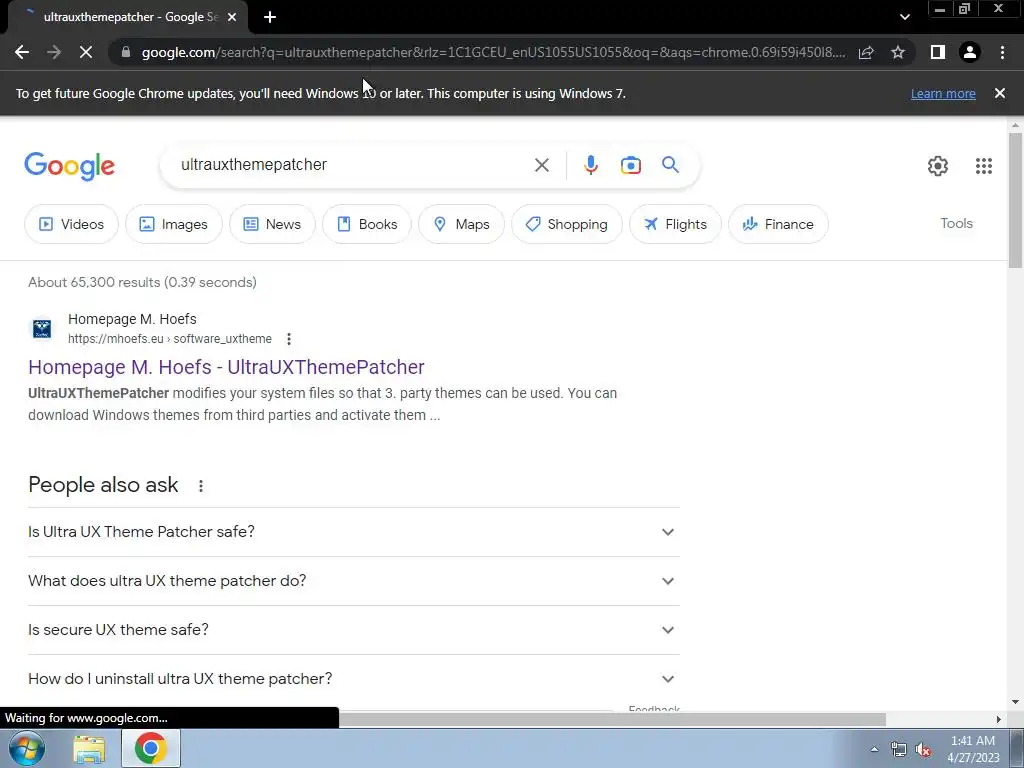The image size is (1024, 768).
Task: Open People also ask options dots
Action: [x=200, y=486]
